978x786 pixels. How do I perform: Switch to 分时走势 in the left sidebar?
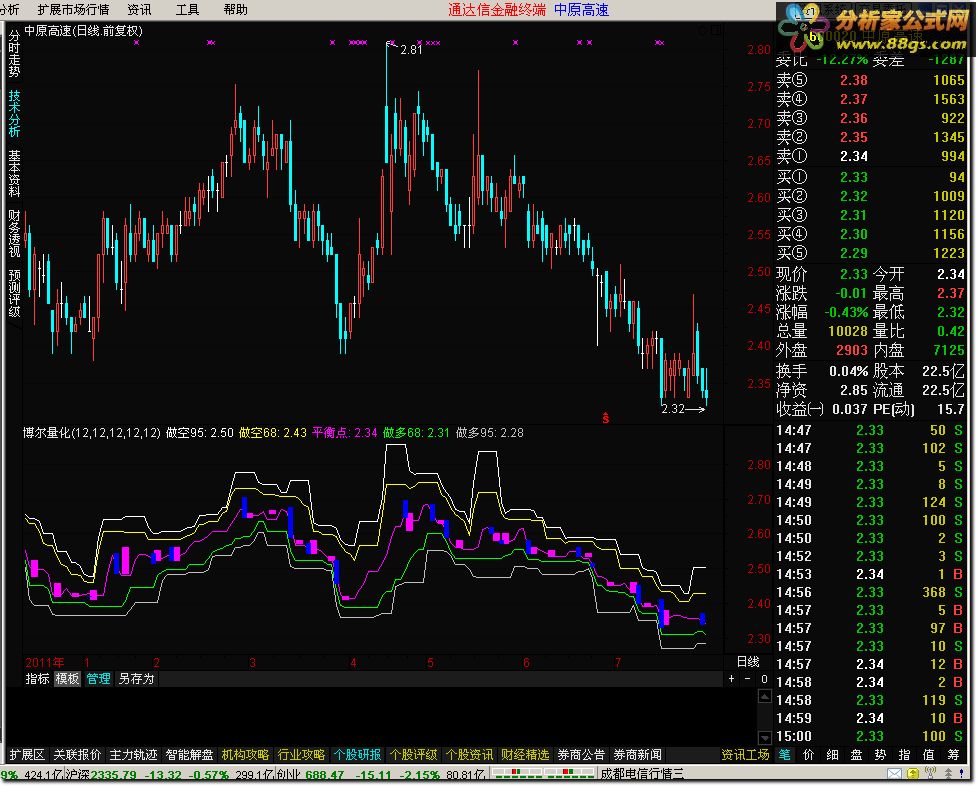click(14, 55)
